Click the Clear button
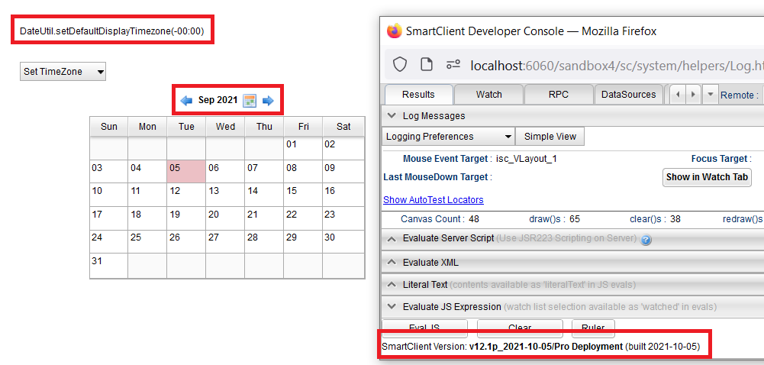Screen dimensions: 764x365 pos(520,327)
